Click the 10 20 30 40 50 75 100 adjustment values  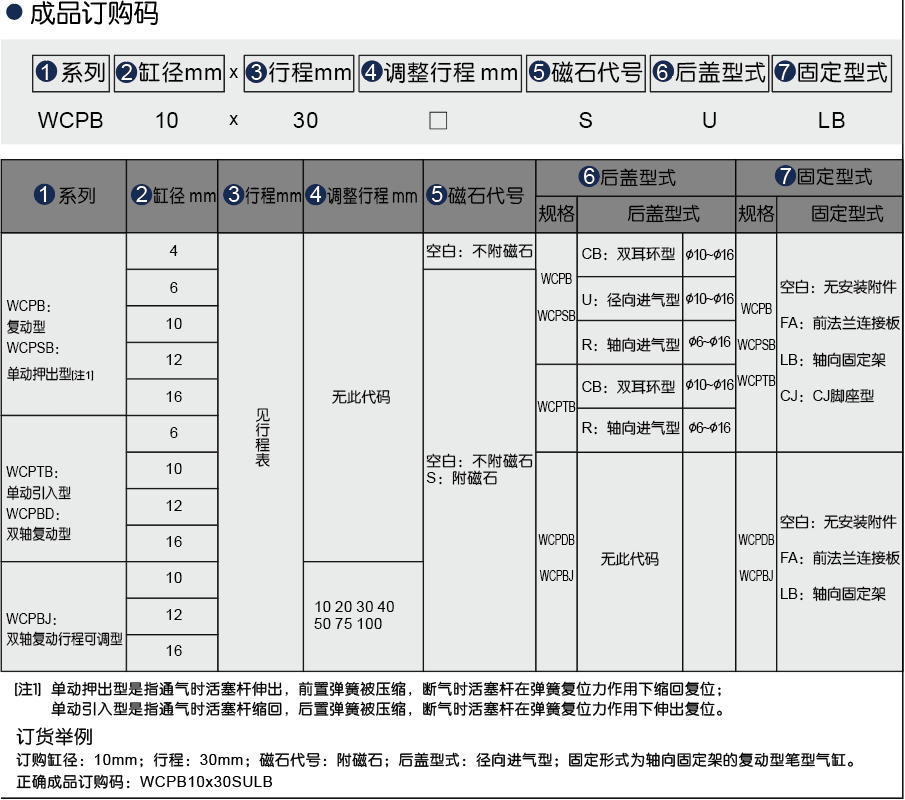tap(354, 615)
